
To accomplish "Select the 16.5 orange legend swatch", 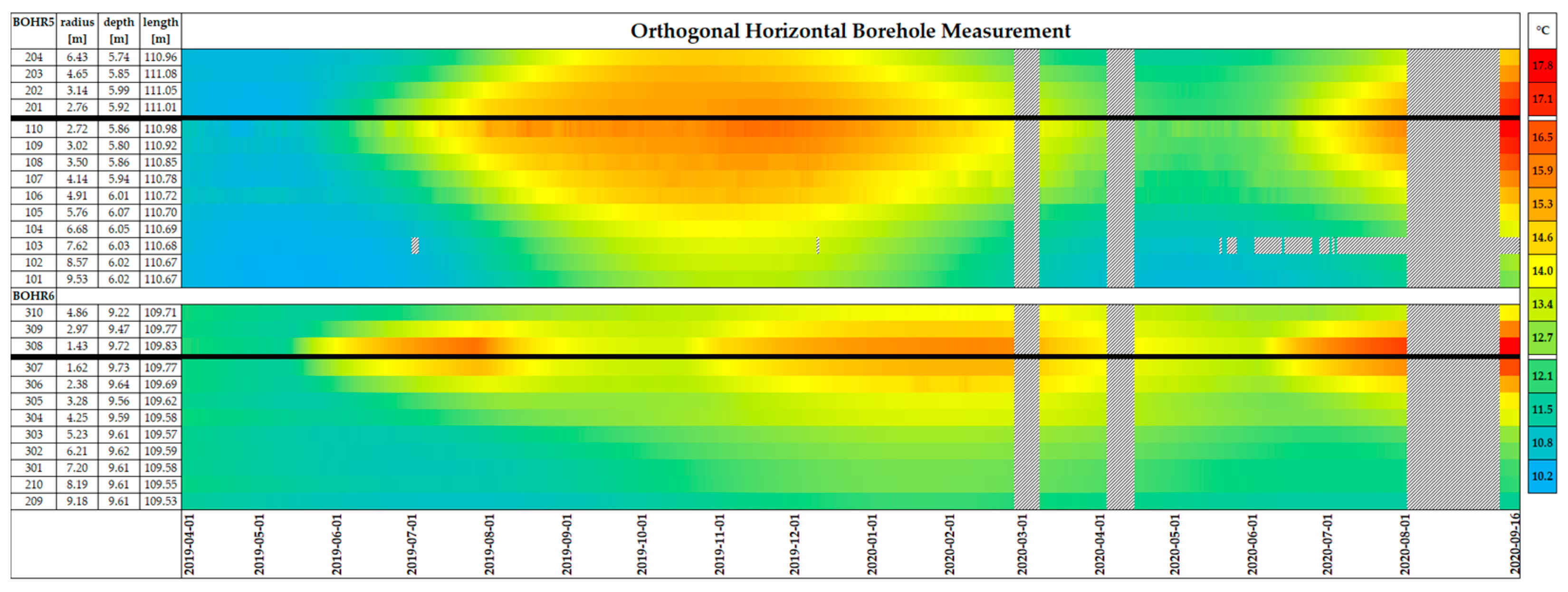I will (1542, 137).
